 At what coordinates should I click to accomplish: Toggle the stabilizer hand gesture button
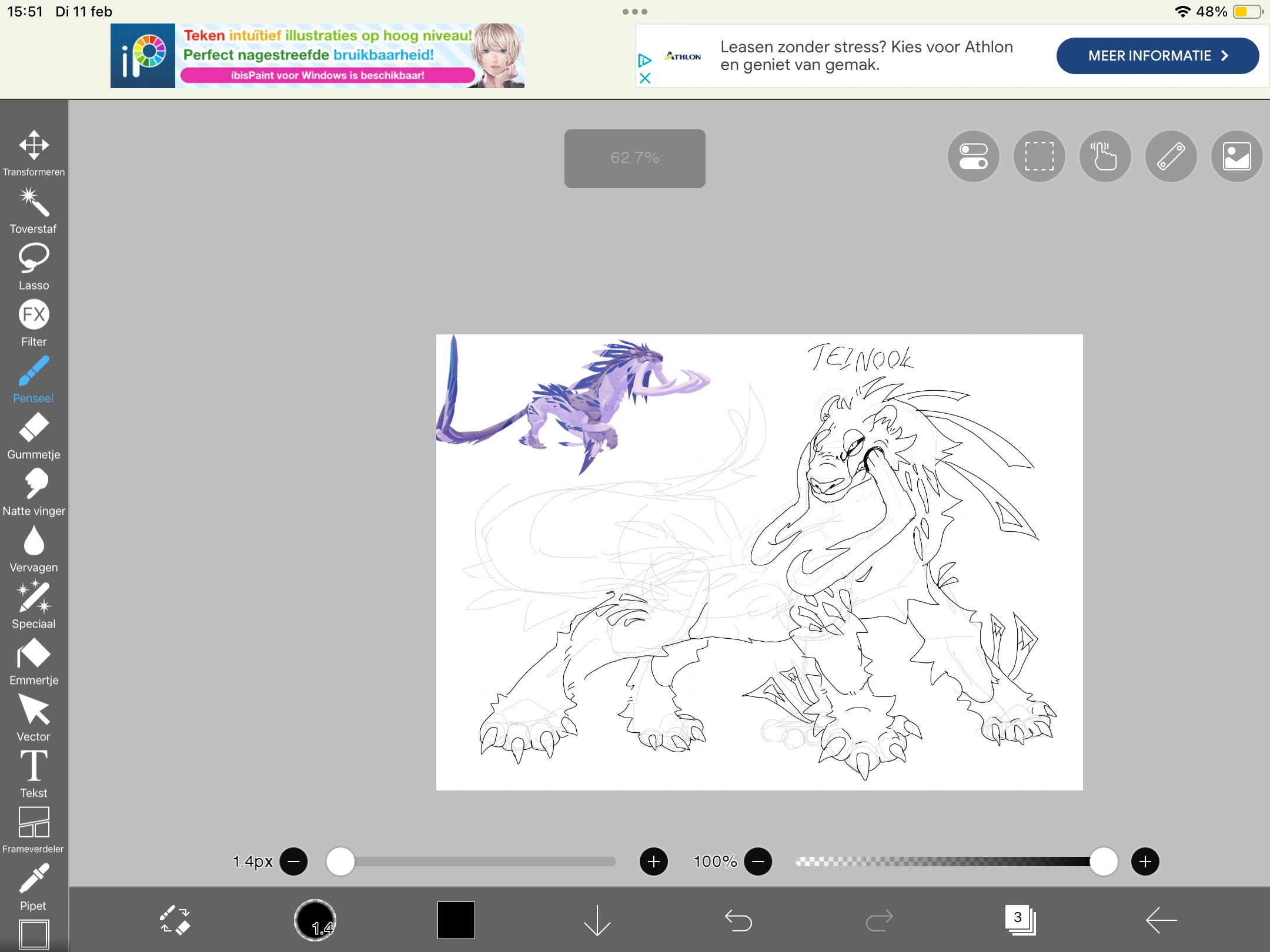1105,156
